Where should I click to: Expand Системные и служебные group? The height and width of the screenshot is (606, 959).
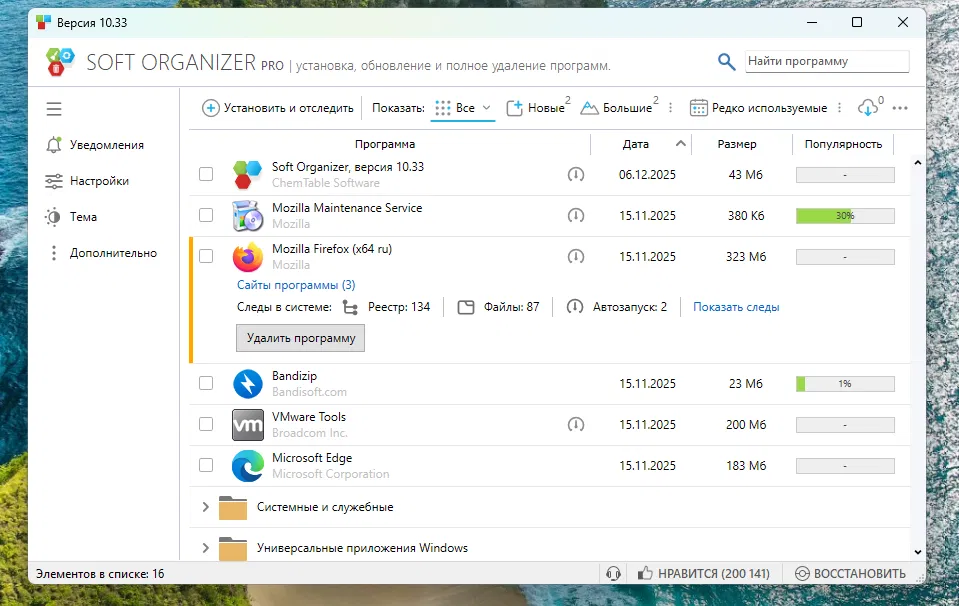[205, 507]
